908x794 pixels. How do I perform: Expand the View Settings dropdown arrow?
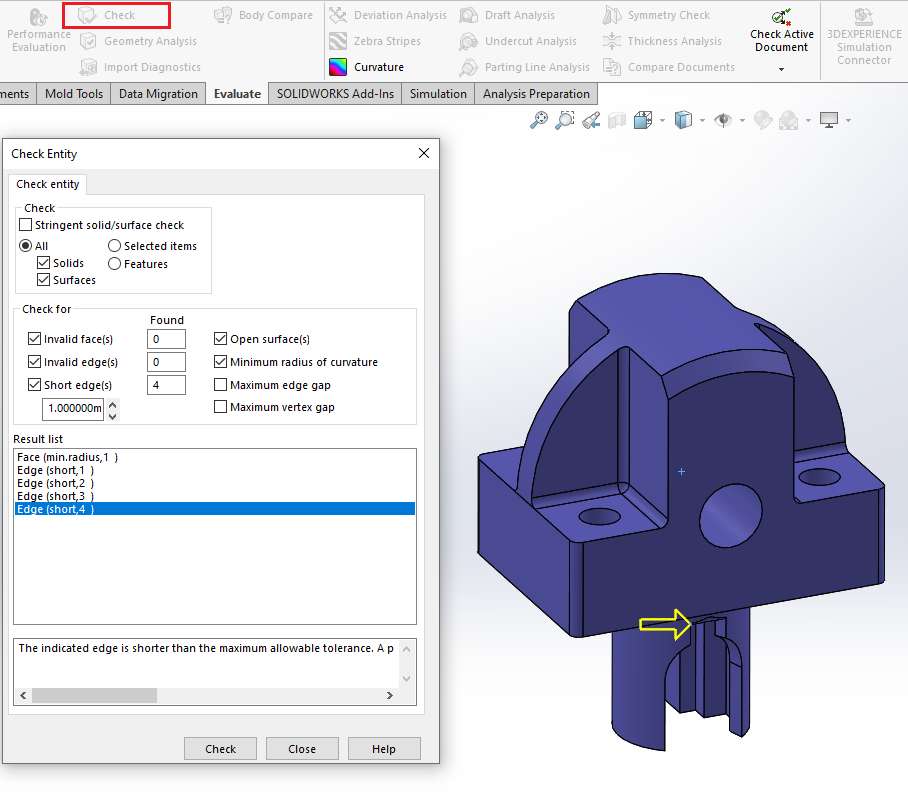tap(848, 121)
